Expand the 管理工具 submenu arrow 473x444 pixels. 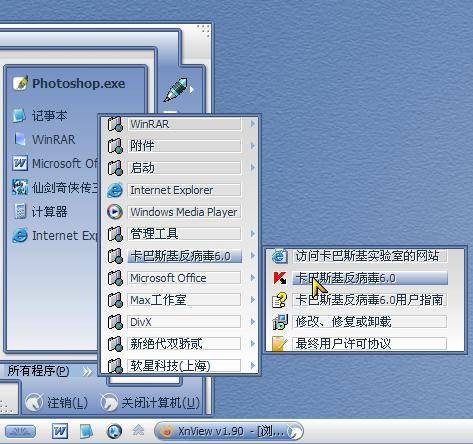pos(253,234)
